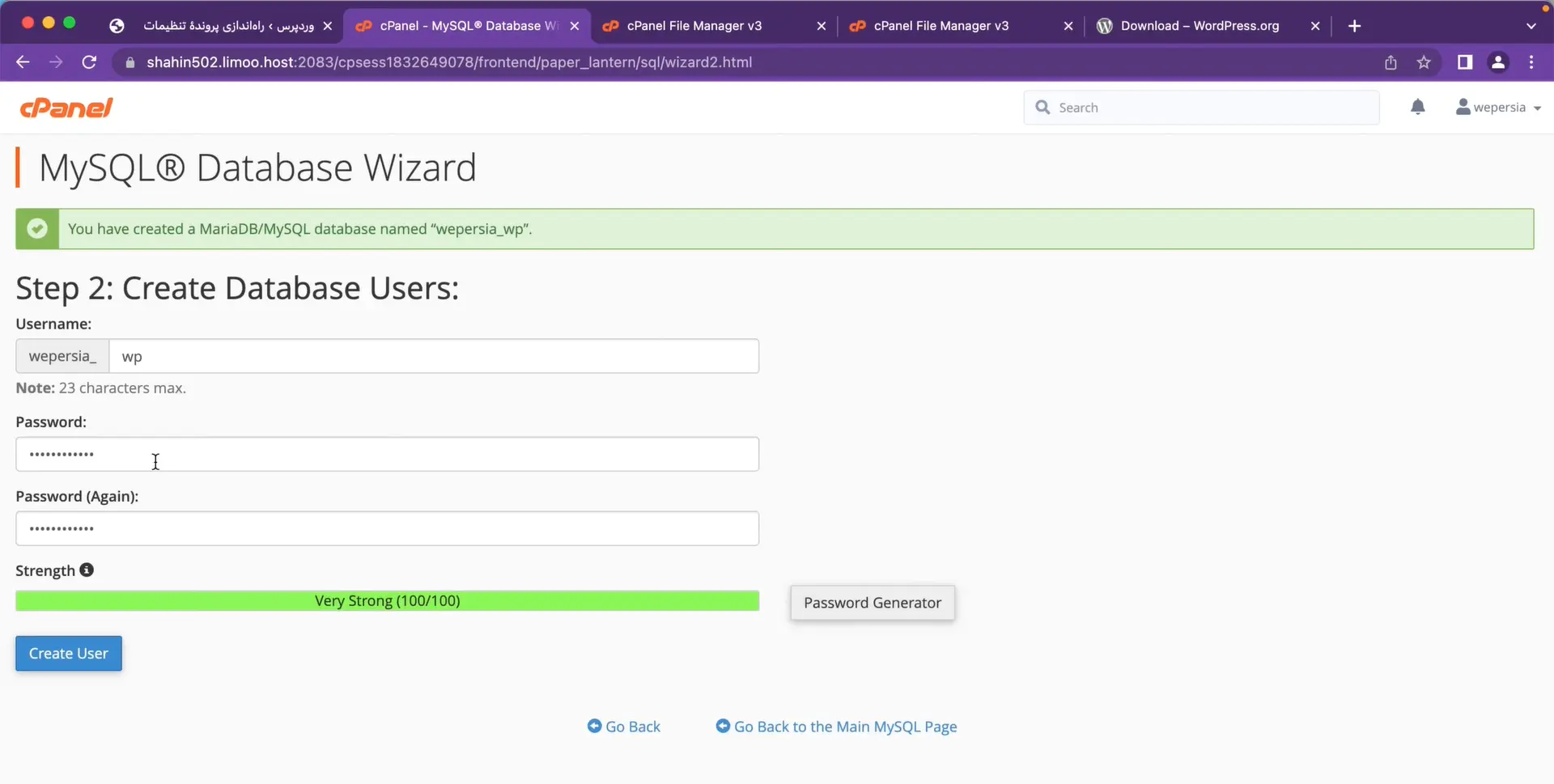Click the 'Step 2: Create Database Users' heading

pyautogui.click(x=237, y=288)
